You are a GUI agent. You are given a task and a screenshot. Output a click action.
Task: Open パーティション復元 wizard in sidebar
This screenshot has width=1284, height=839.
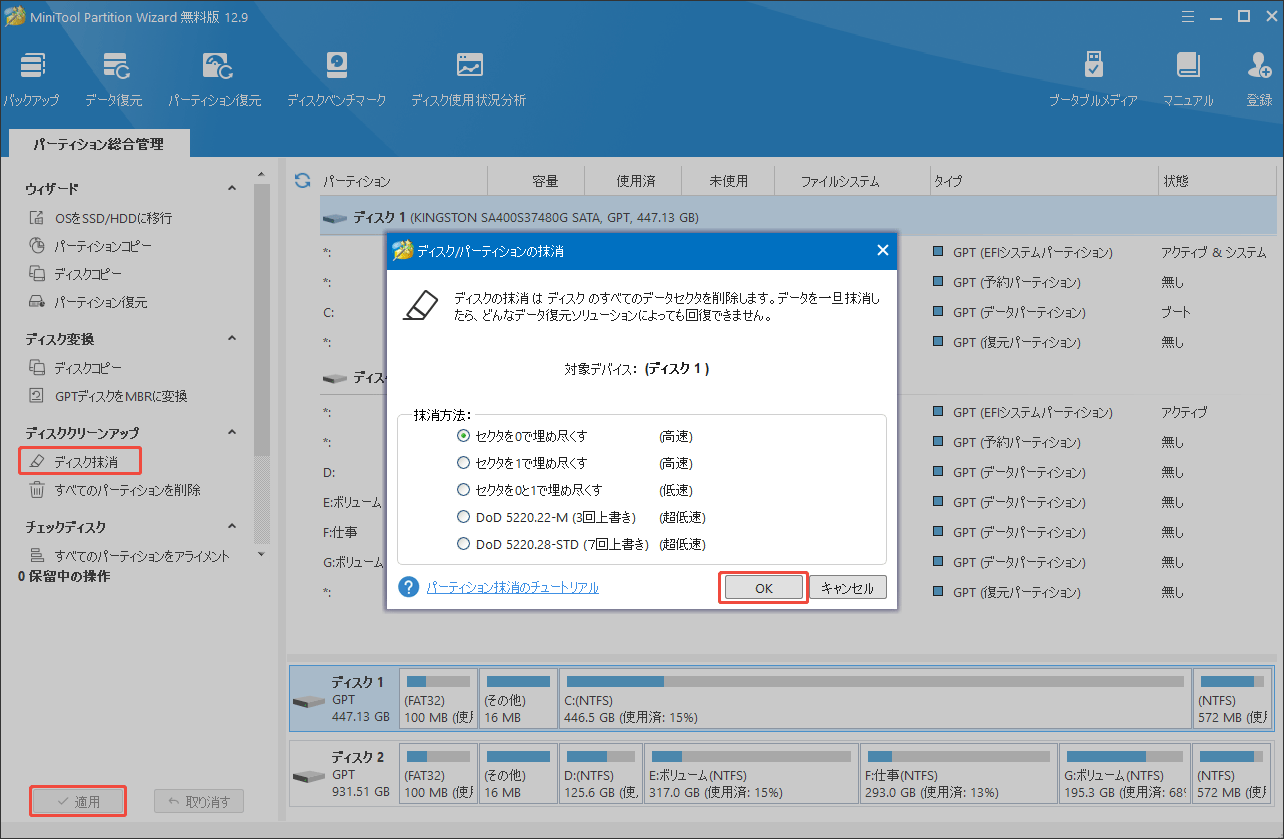[88, 302]
